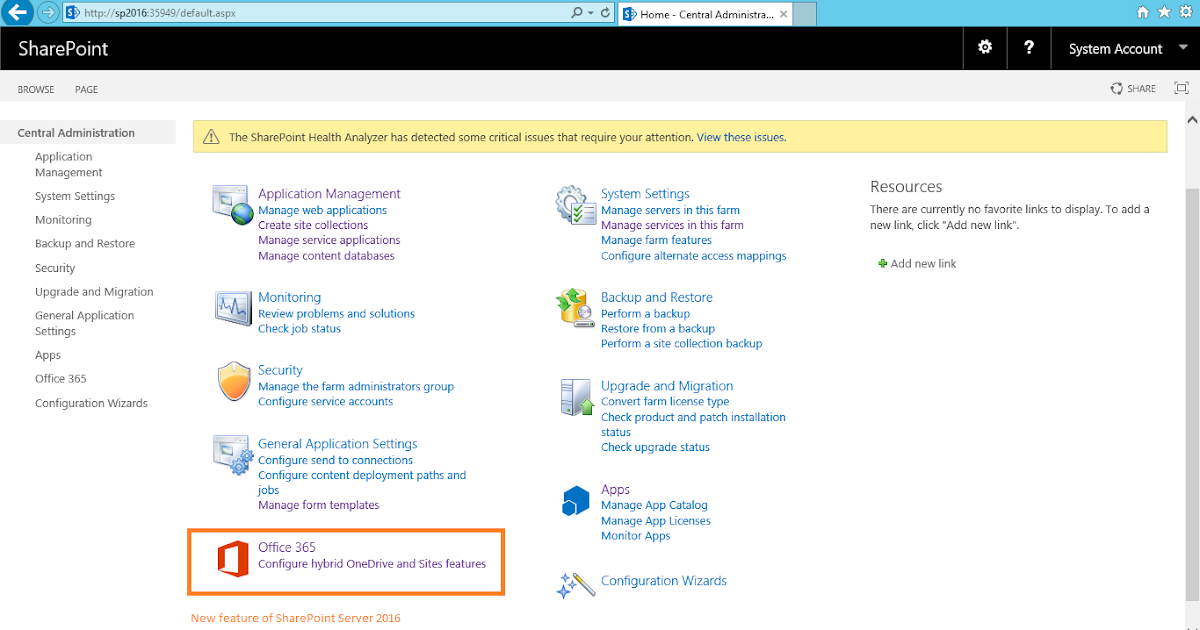The height and width of the screenshot is (630, 1200).
Task: Click the Monitoring graph icon
Action: coord(233,306)
